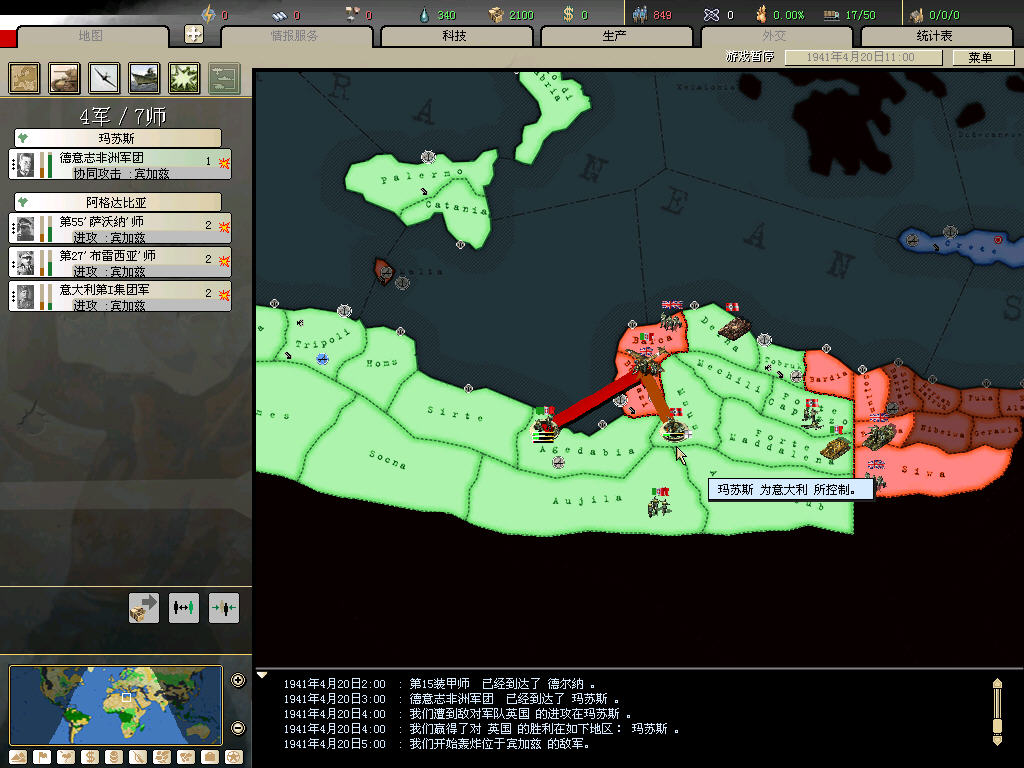Open the 外交 diplomacy tab
This screenshot has height=768, width=1024.
point(775,36)
